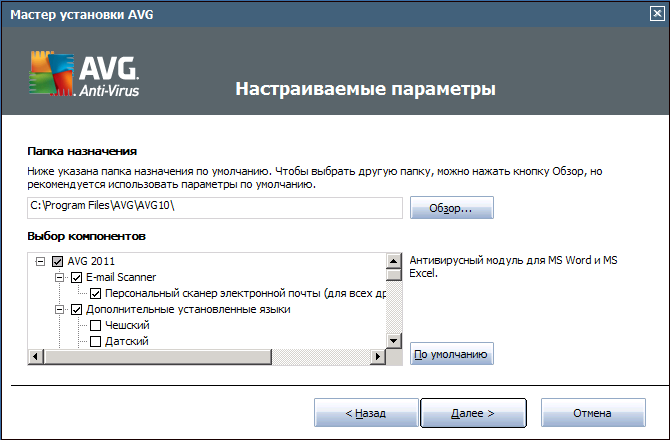Cancel installation with the Отмена button
The width and height of the screenshot is (670, 440).
point(592,412)
